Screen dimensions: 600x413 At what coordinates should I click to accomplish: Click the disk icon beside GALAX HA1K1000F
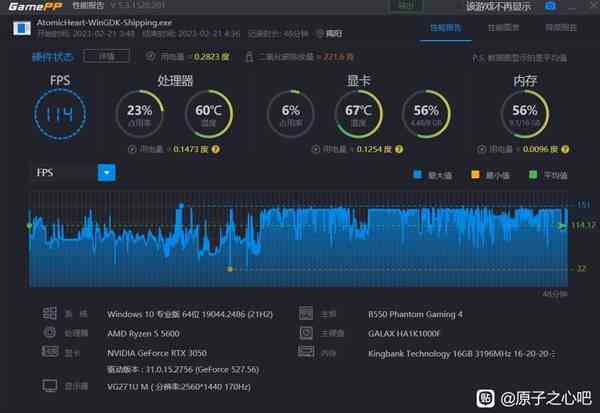[x=306, y=333]
